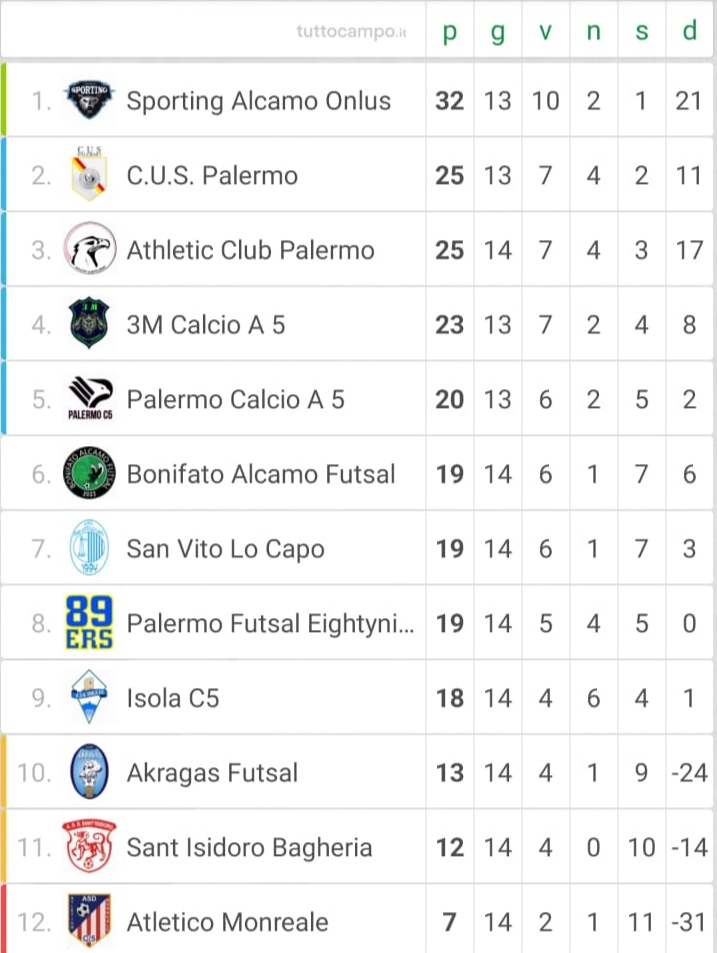Click the tuttocampo.it watermark link
This screenshot has height=953, width=717.
[351, 31]
